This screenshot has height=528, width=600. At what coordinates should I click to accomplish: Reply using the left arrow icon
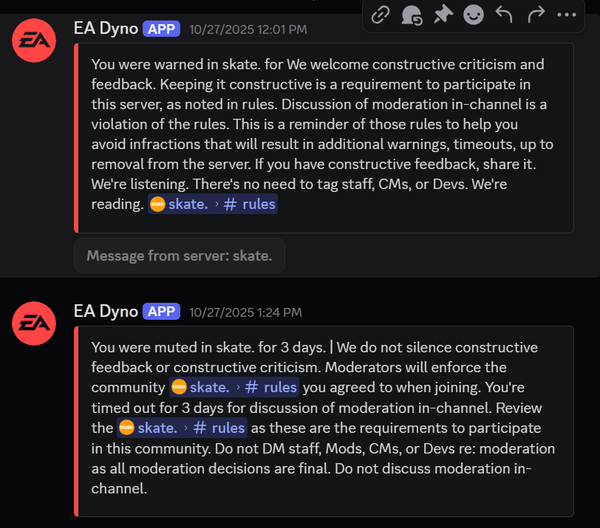point(504,15)
